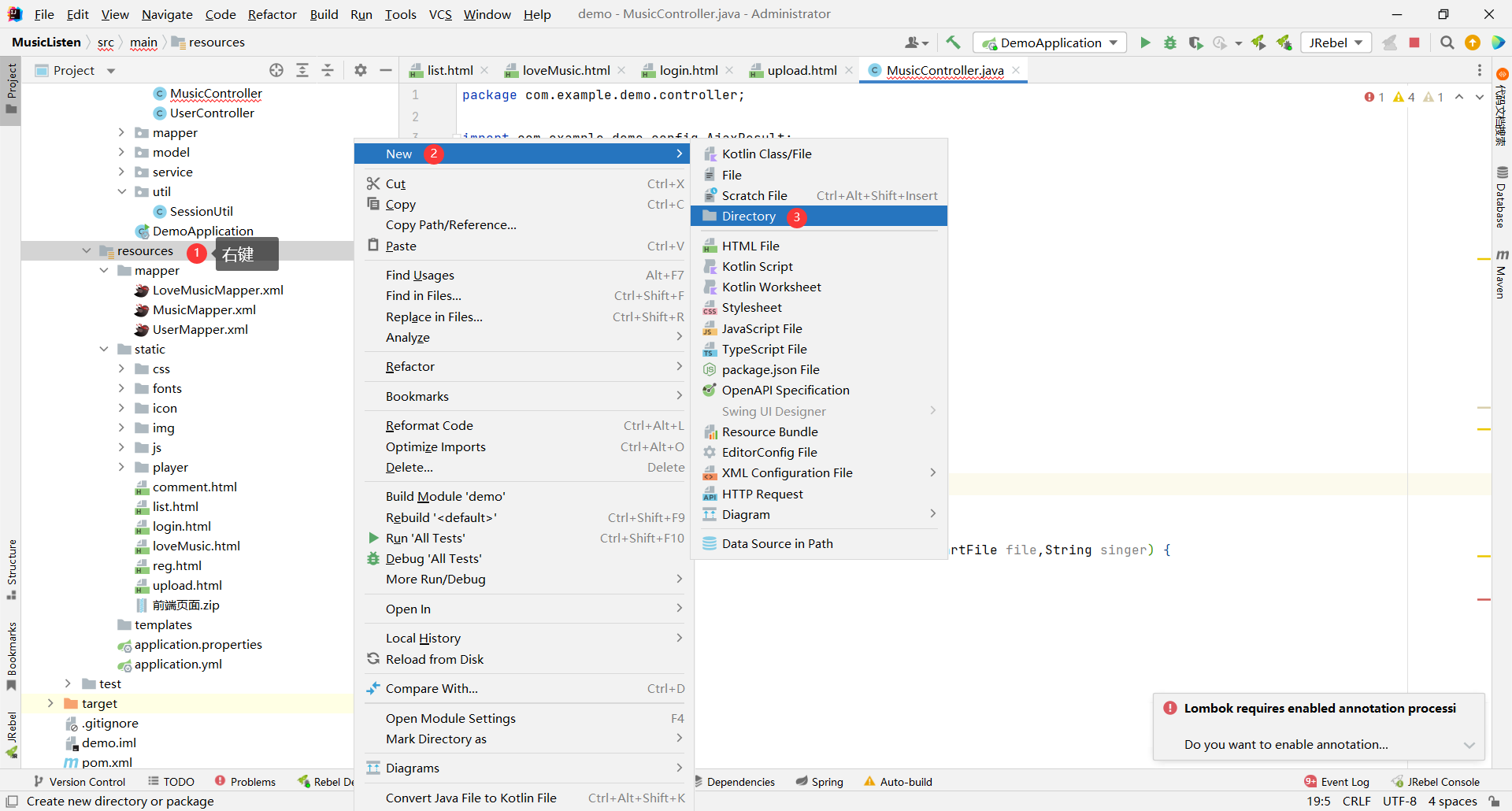
Task: Open the user account icon in toolbar
Action: pos(916,43)
